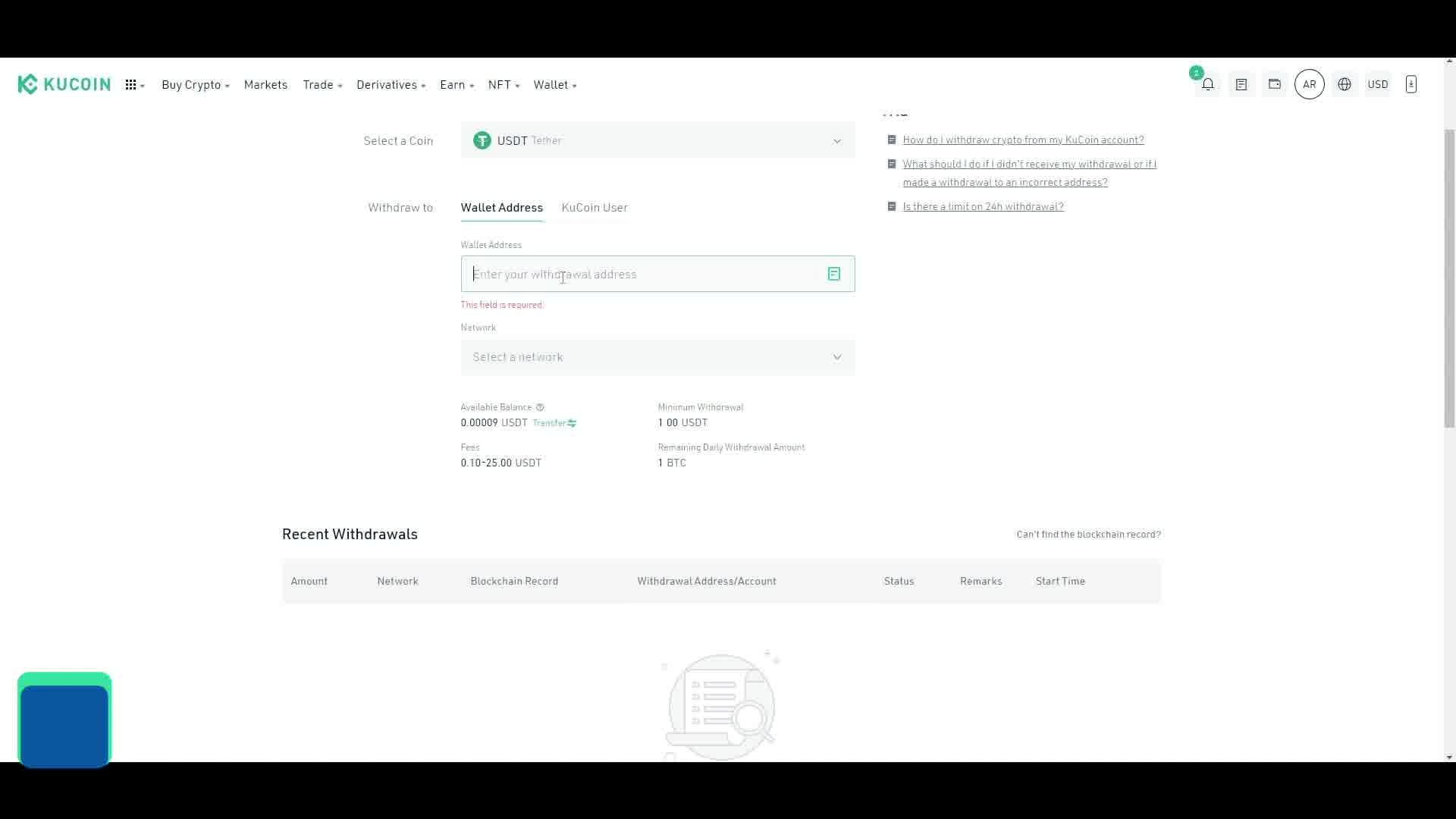Open the address book icon in wallet field
Screen dimensions: 1456x819
pos(834,274)
